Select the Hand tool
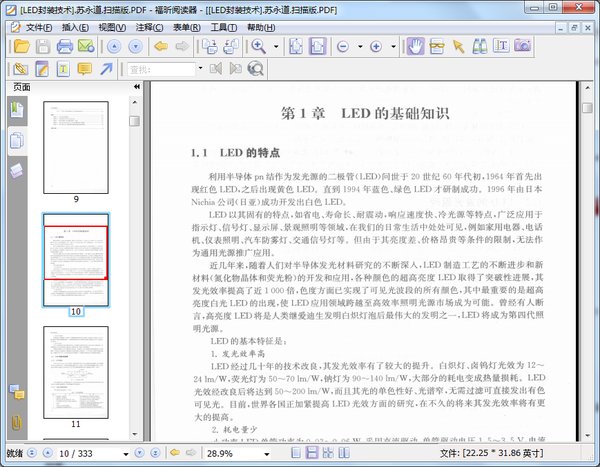600x467 pixels. click(x=415, y=46)
